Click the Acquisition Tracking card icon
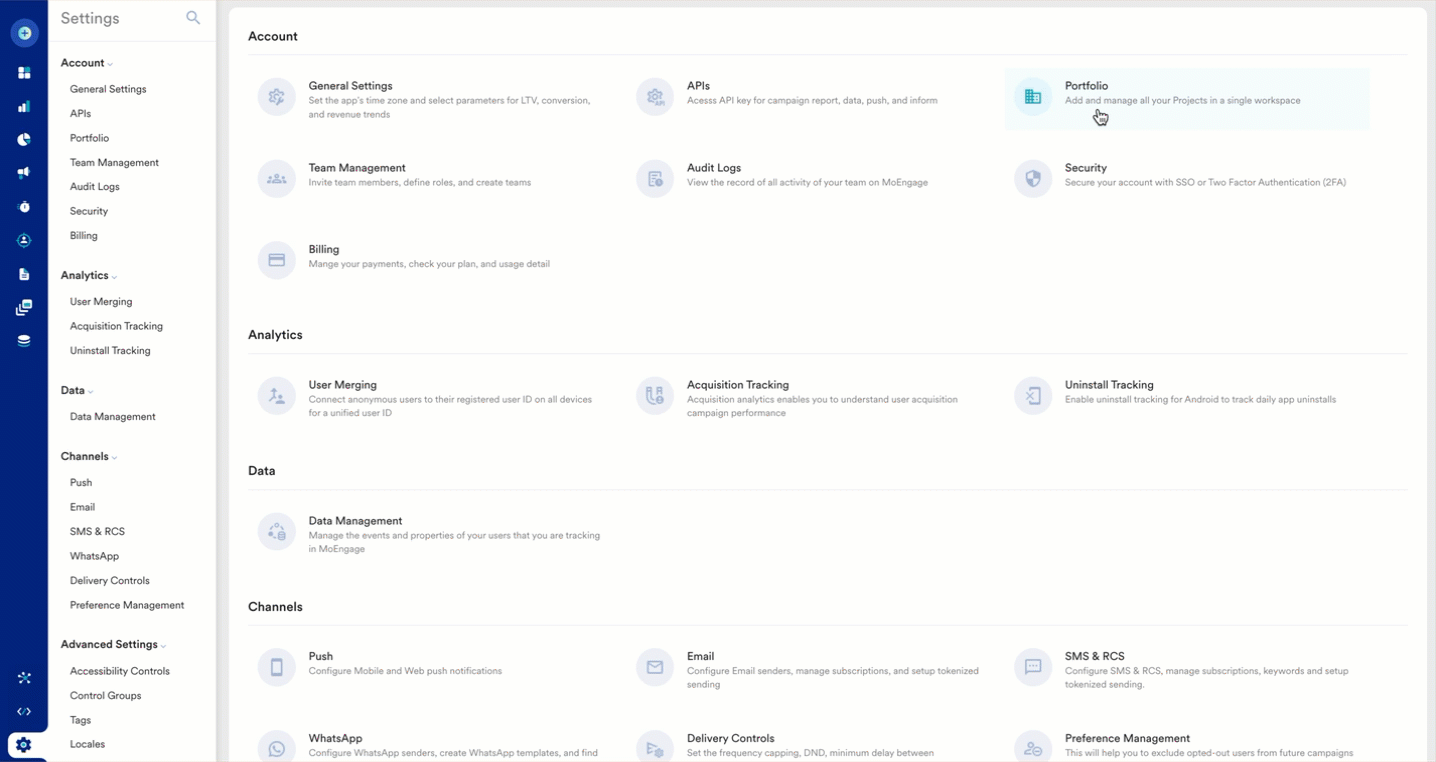 point(655,396)
